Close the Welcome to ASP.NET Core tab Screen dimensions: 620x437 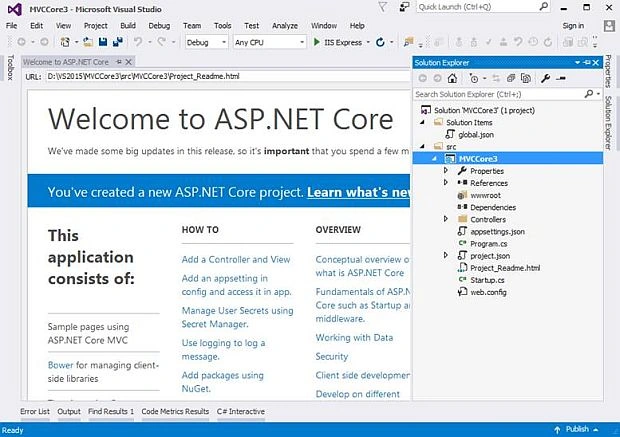pos(129,62)
